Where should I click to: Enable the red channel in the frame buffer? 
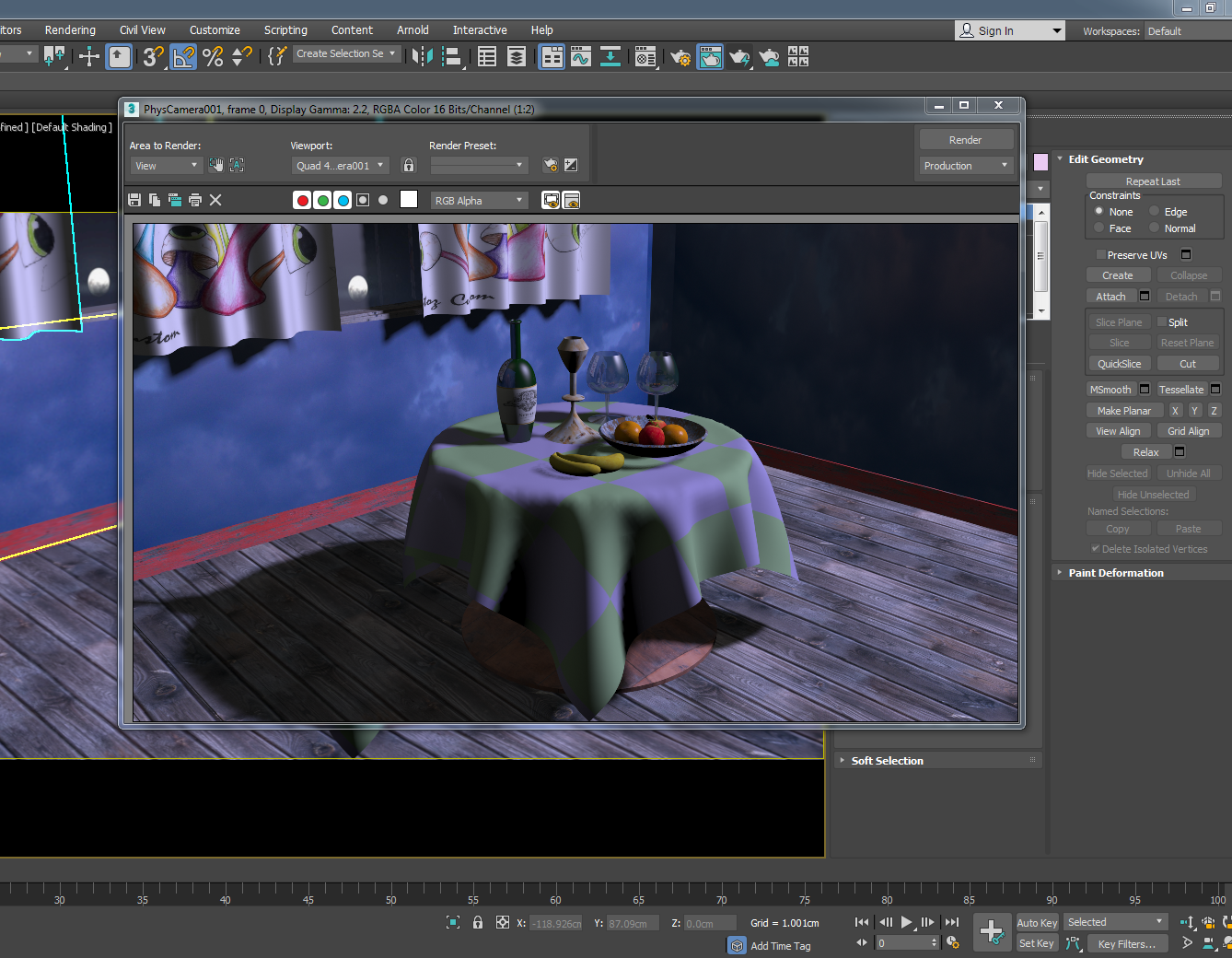click(302, 200)
